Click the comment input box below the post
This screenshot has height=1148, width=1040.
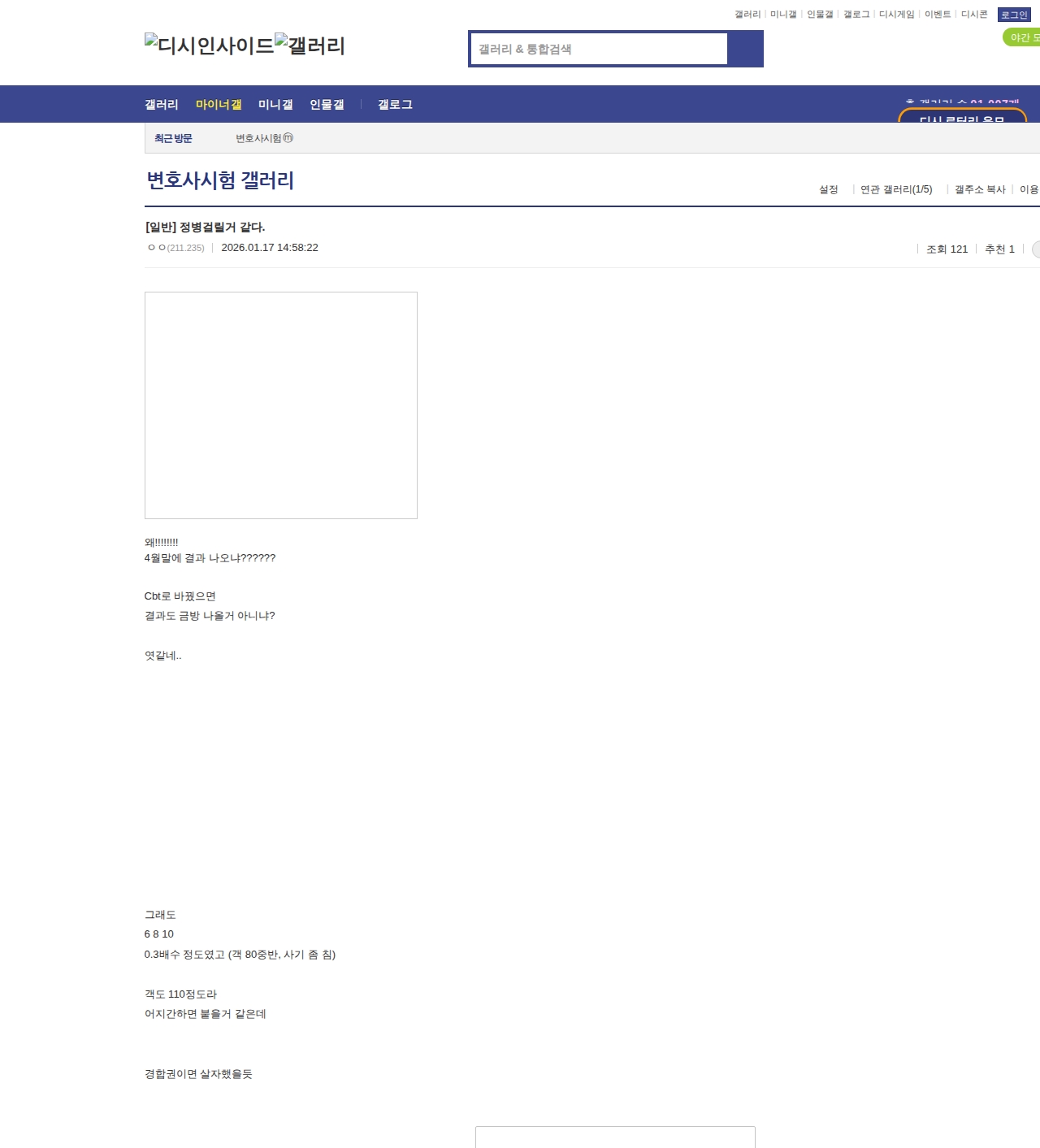pyautogui.click(x=616, y=1137)
